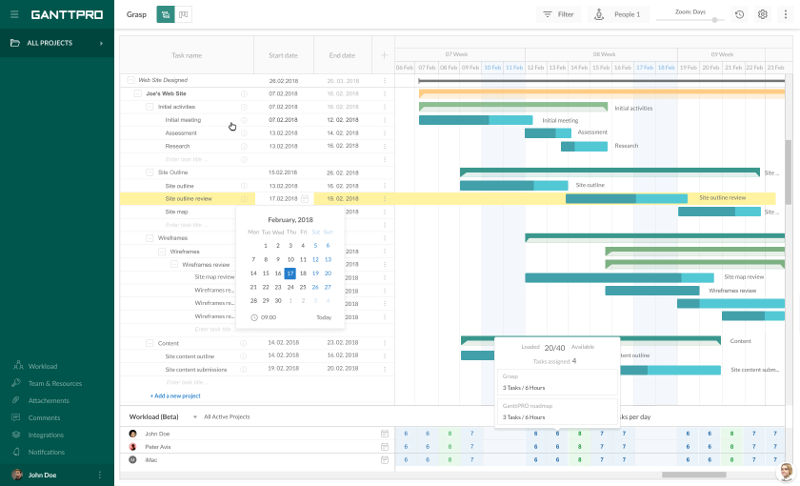Open Notifcations in sidebar
This screenshot has width=800, height=486.
point(46,452)
